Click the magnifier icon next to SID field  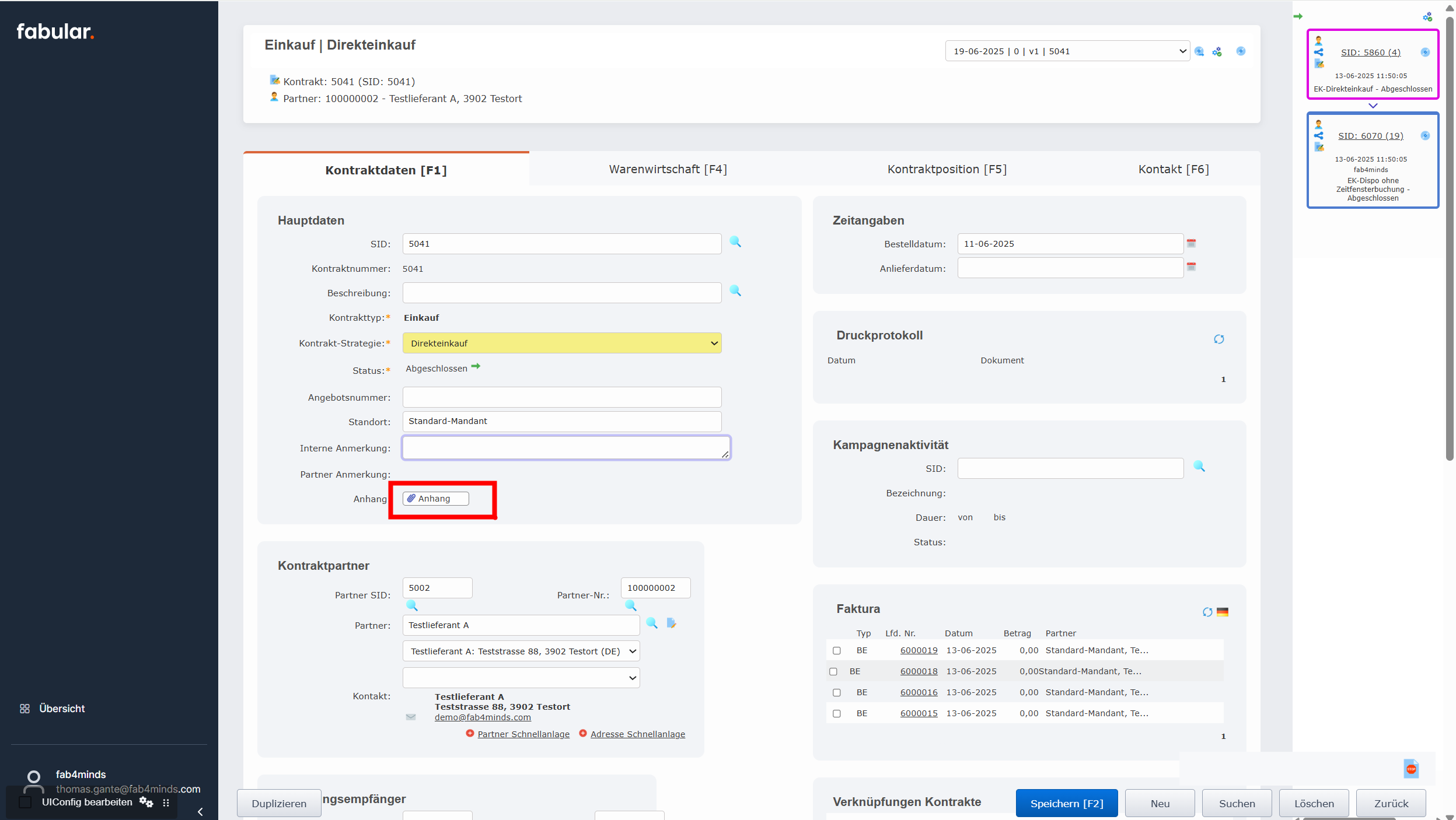pos(735,242)
